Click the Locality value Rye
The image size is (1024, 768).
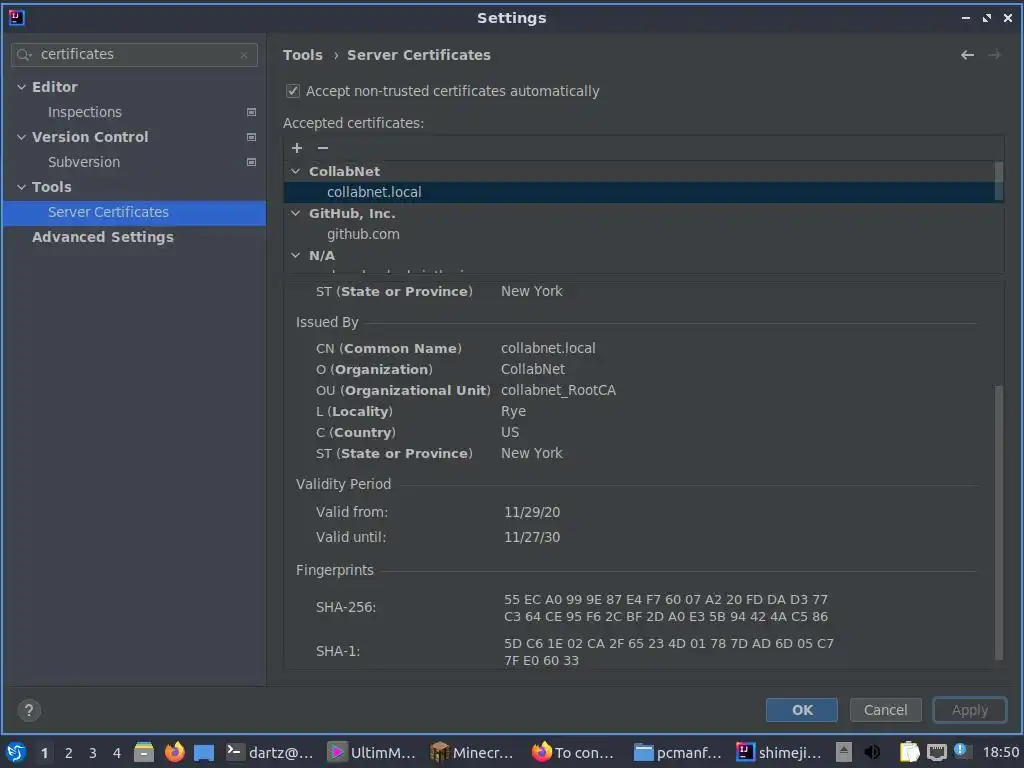[513, 411]
